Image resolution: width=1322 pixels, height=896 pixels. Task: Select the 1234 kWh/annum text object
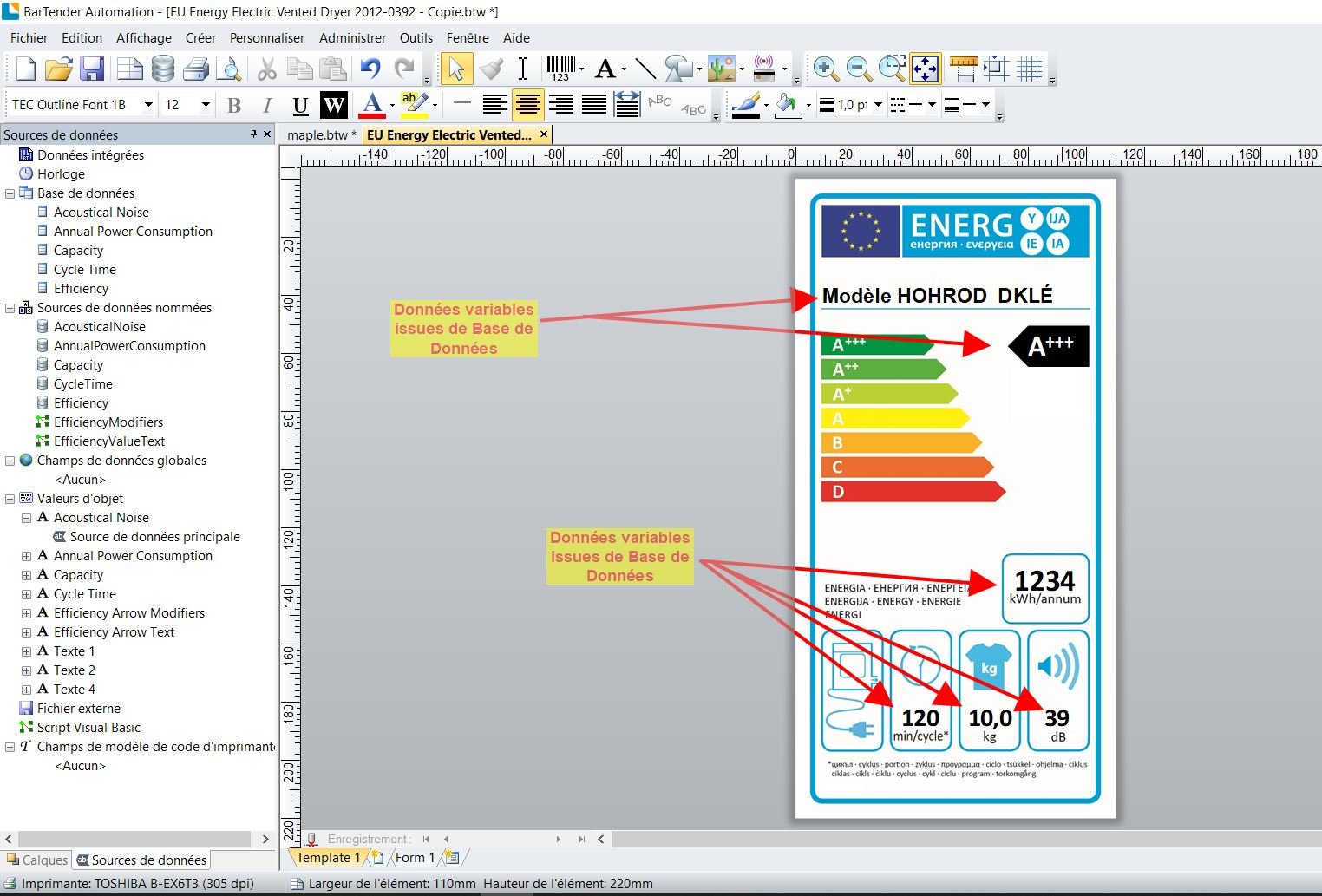(x=1044, y=587)
